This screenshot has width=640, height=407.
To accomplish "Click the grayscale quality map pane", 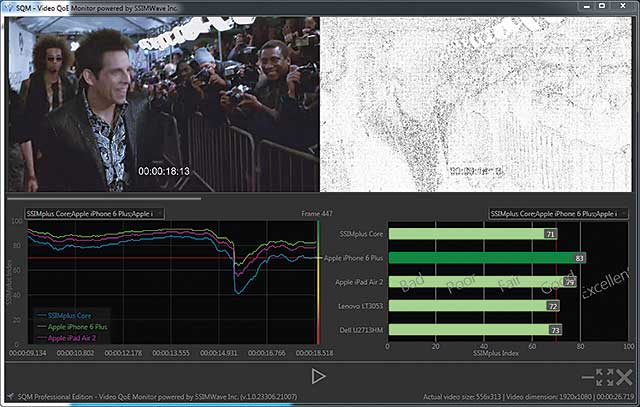I will (476, 104).
